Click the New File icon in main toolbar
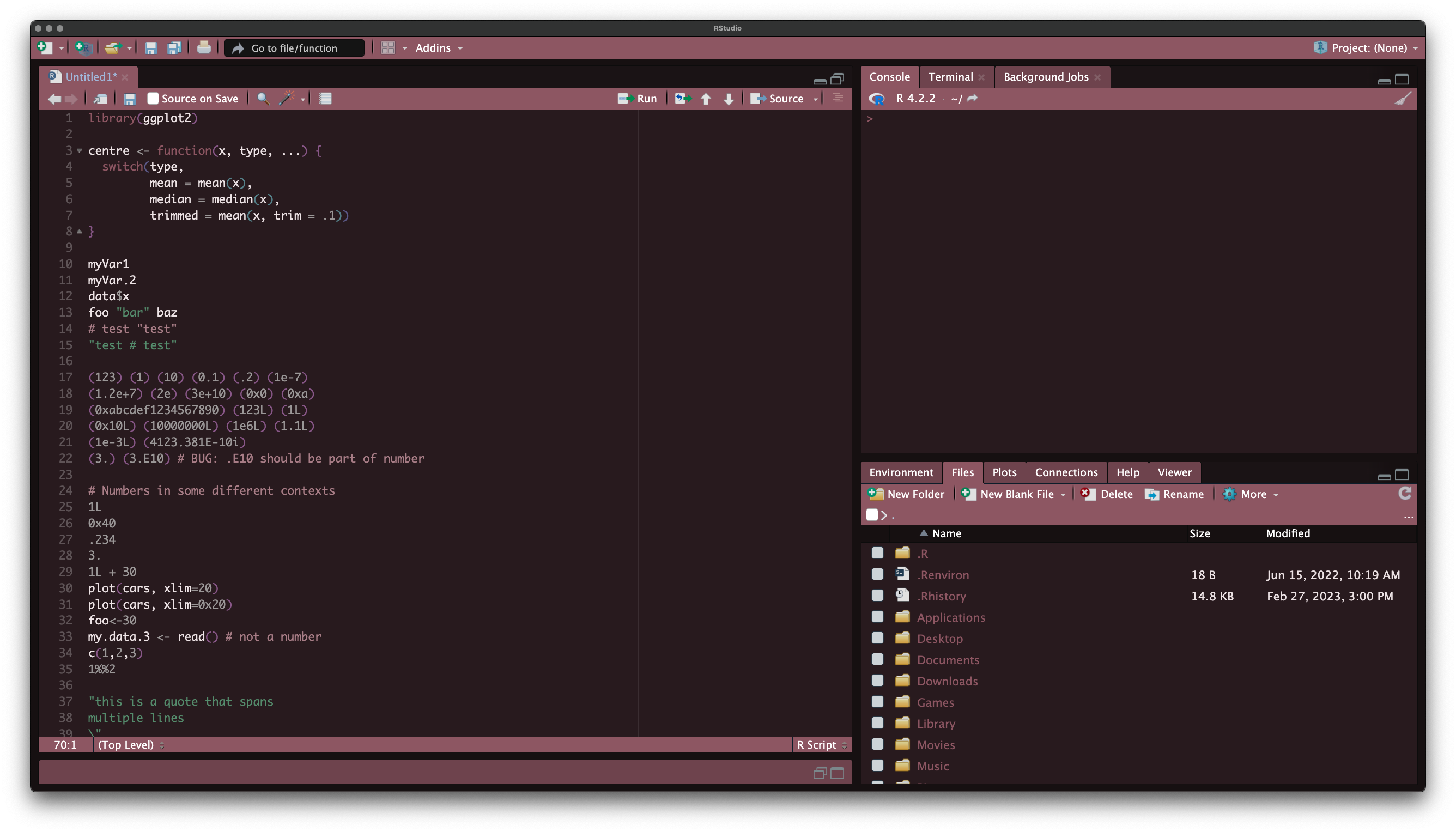The image size is (1456, 832). click(x=45, y=48)
